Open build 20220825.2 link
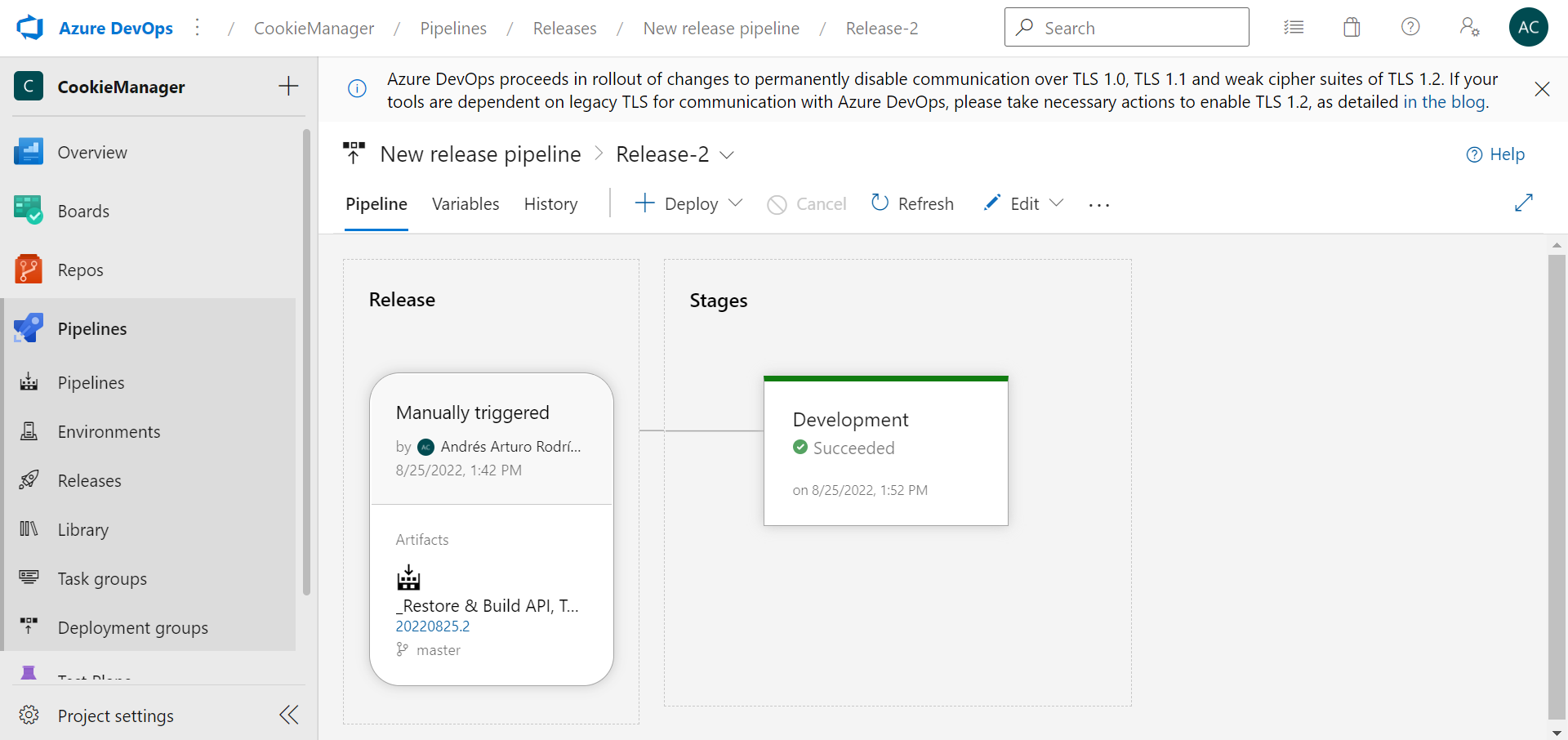The height and width of the screenshot is (740, 1568). 433,626
